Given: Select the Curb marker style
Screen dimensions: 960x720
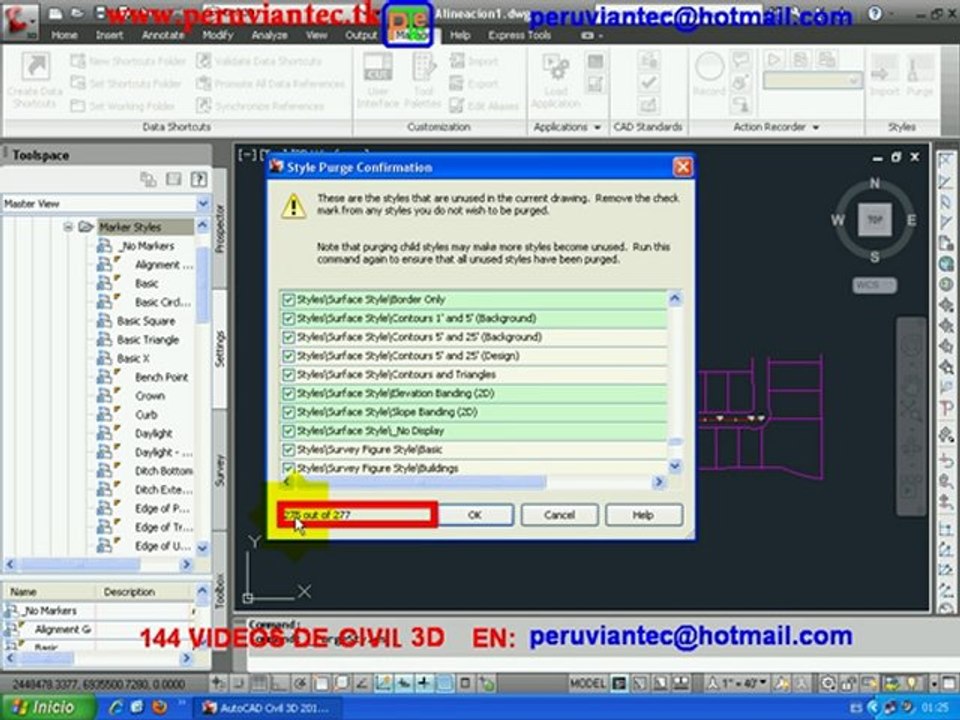Looking at the screenshot, I should click(x=146, y=415).
